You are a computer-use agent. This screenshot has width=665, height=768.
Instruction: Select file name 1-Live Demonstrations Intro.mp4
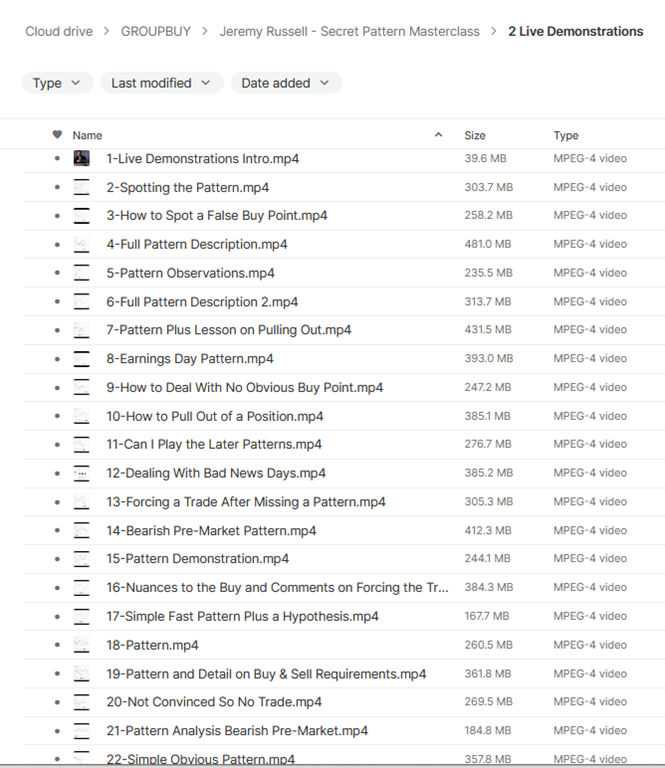tap(203, 159)
